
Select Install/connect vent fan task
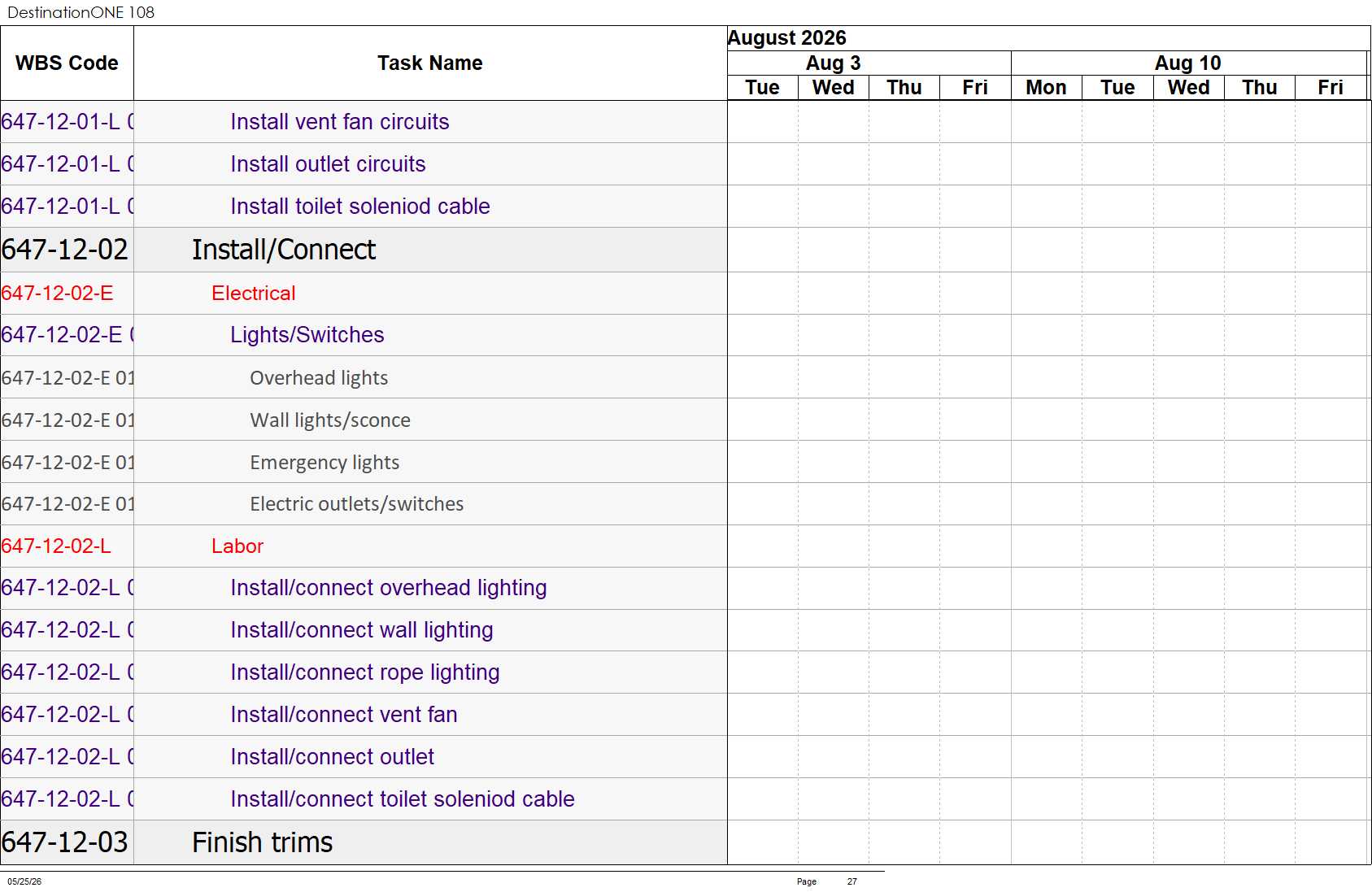pos(343,715)
